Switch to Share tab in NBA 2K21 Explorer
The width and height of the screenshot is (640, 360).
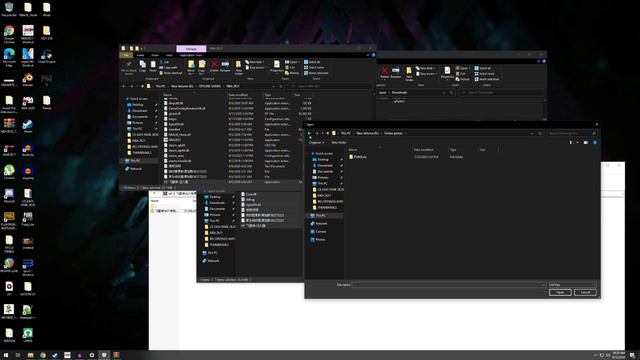pyautogui.click(x=155, y=55)
